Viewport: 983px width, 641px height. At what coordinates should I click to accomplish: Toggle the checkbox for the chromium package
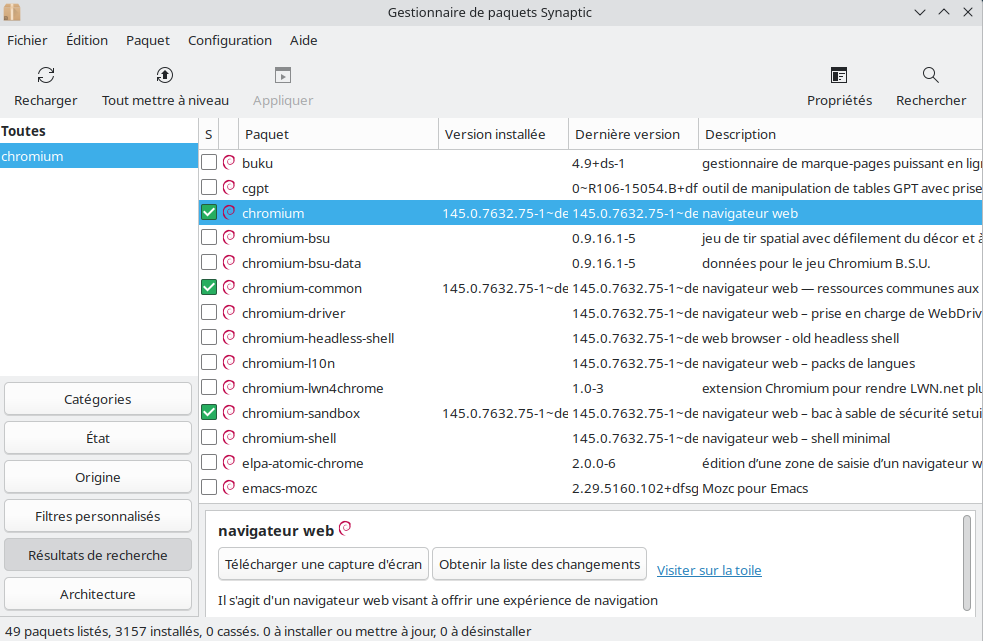tap(209, 213)
